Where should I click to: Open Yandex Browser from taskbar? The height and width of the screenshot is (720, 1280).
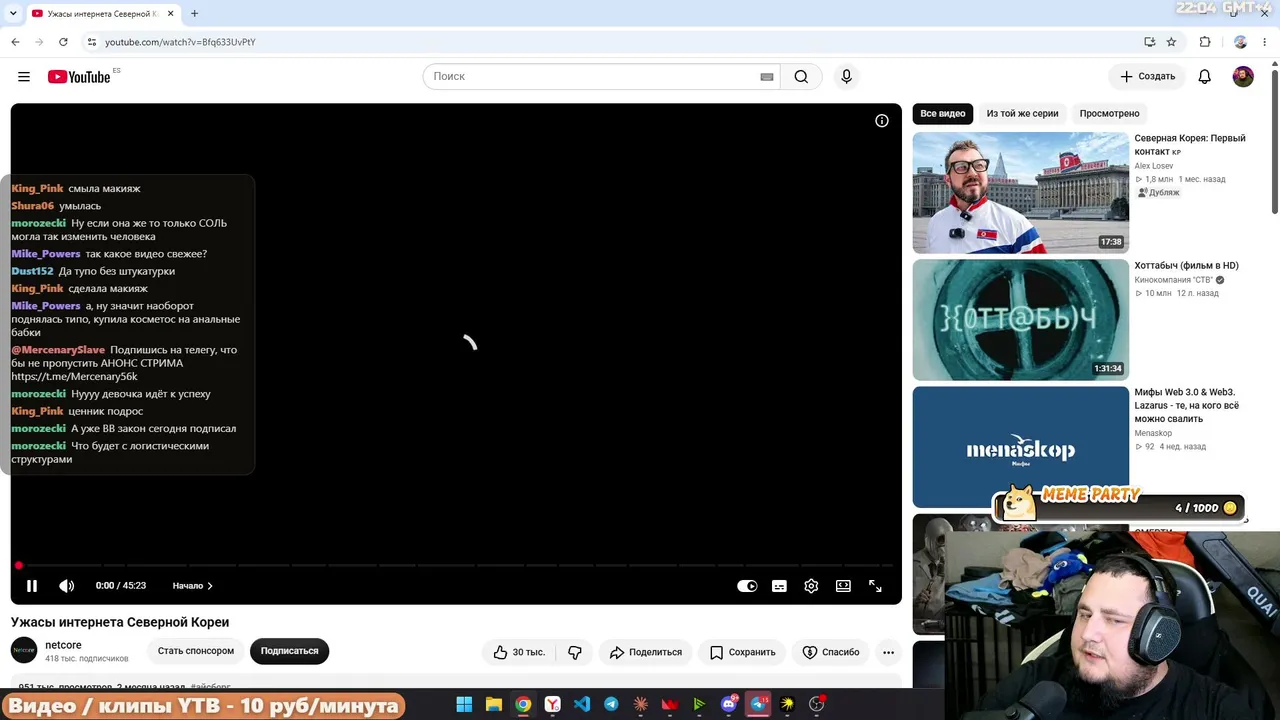pos(552,705)
